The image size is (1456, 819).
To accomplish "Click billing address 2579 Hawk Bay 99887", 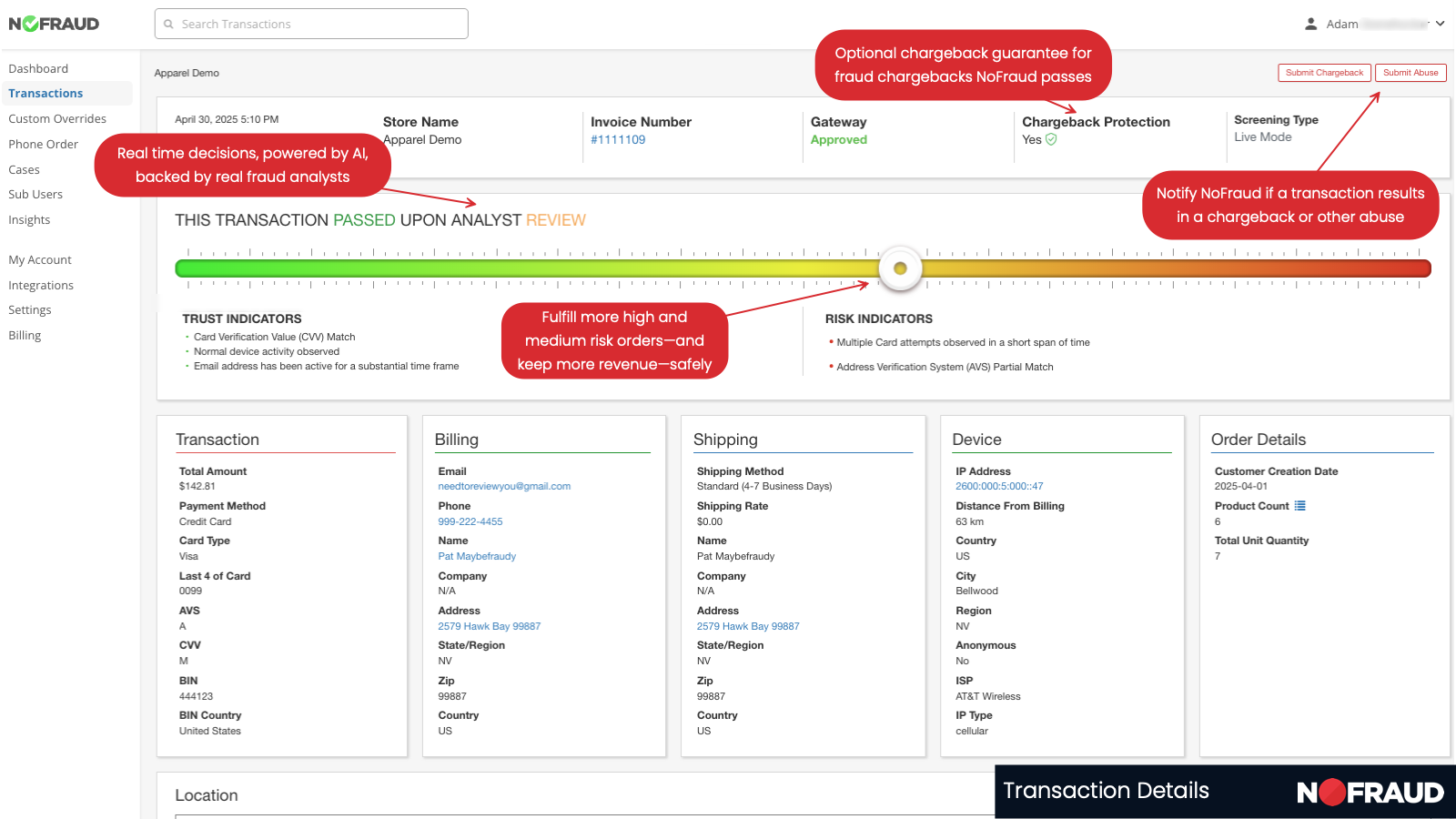I will point(490,626).
